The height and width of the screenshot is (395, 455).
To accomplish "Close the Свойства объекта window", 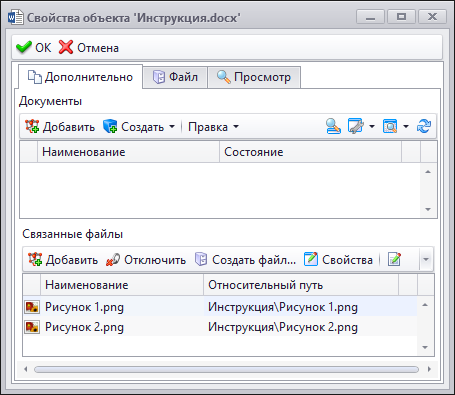I will [432, 16].
